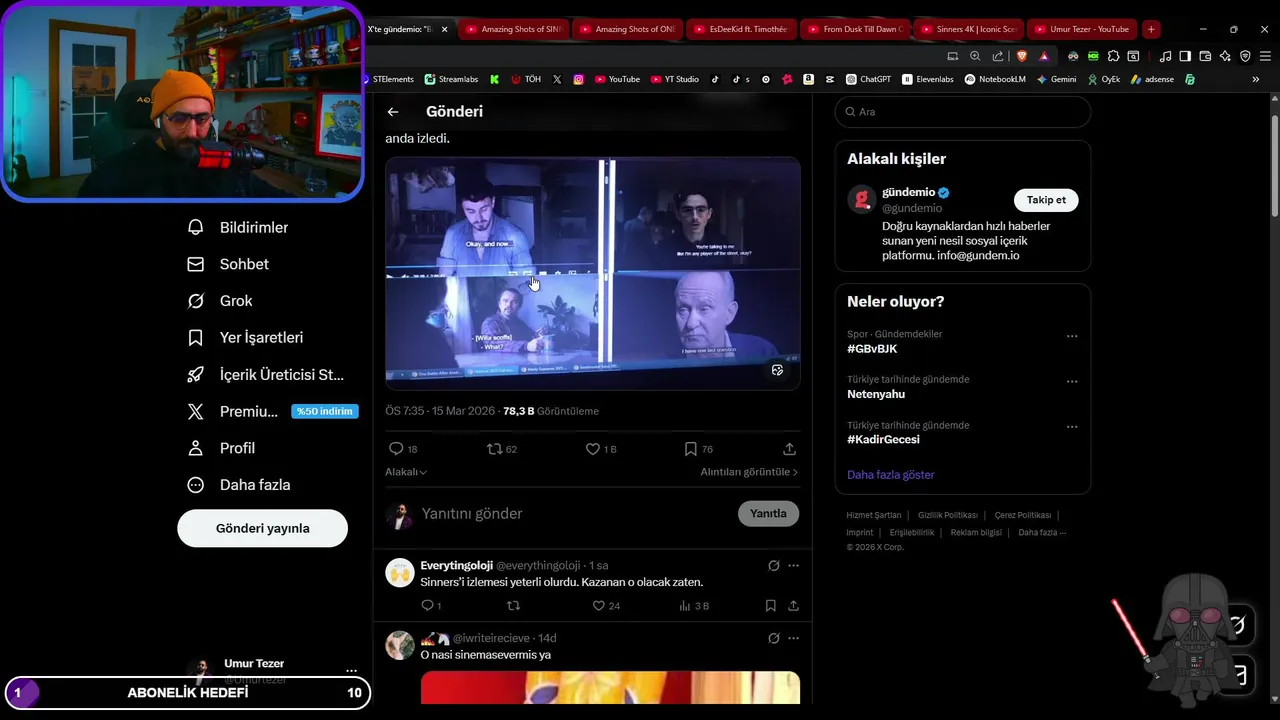Open #GBvBJK trending topic
1280x720 pixels.
(x=872, y=349)
